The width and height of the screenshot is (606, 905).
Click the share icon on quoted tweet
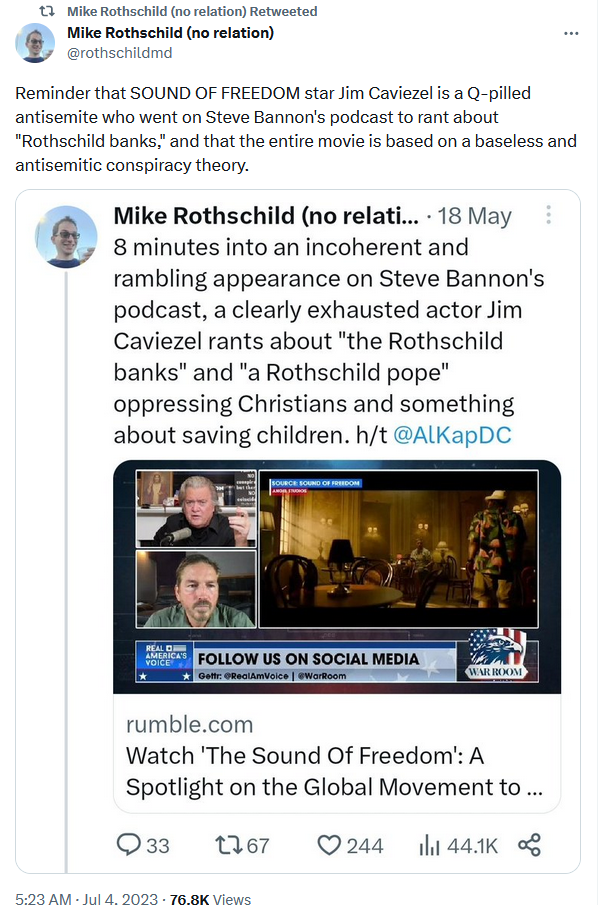pos(530,845)
